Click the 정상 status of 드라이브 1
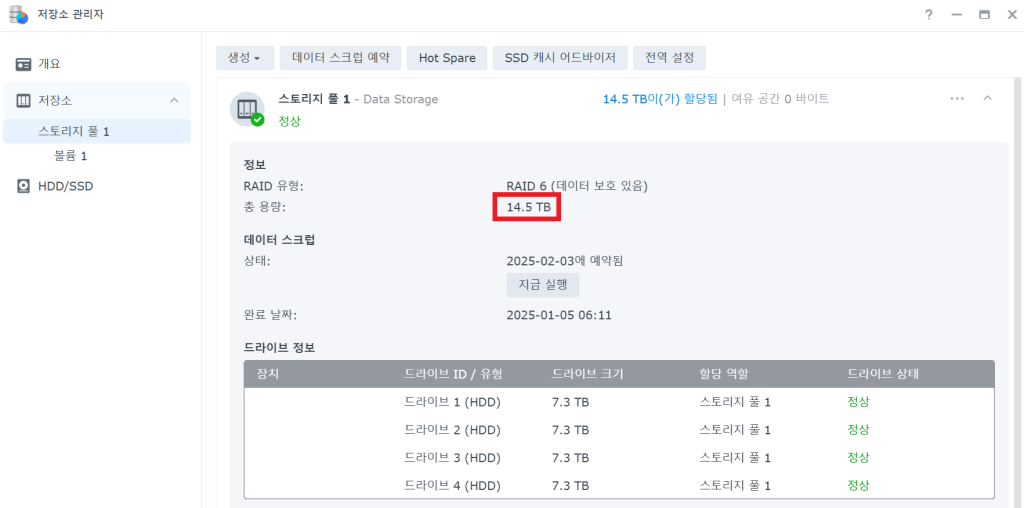The height and width of the screenshot is (508, 1024). pos(858,402)
